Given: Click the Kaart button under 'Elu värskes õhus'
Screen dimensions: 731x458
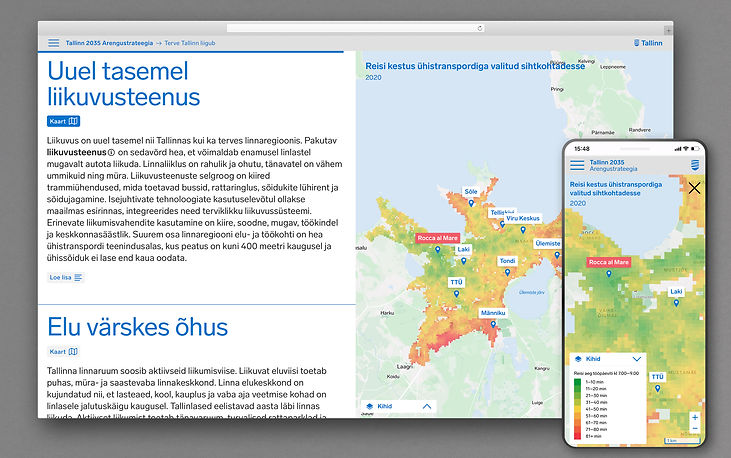Looking at the screenshot, I should [x=63, y=352].
